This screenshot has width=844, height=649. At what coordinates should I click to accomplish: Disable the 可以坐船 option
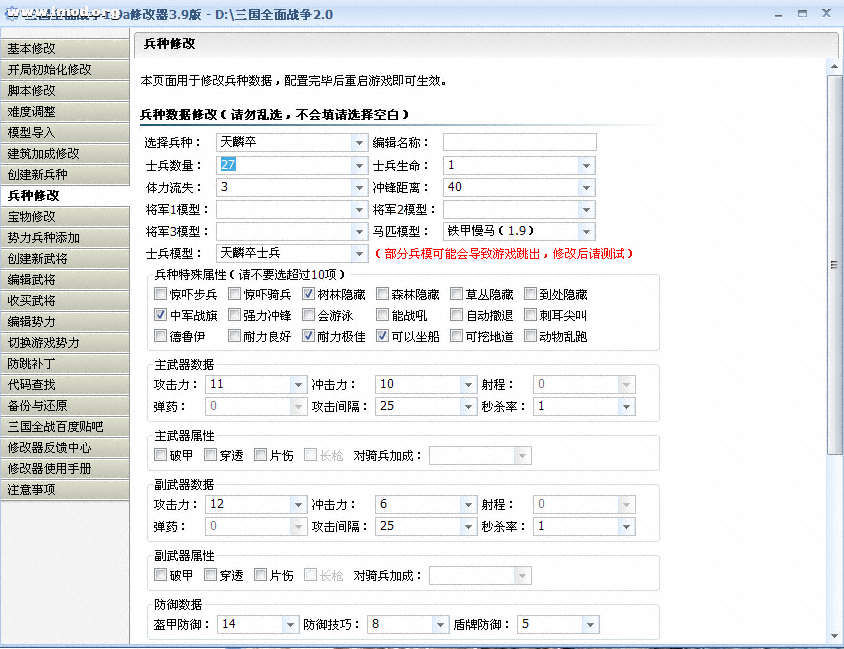[x=383, y=337]
